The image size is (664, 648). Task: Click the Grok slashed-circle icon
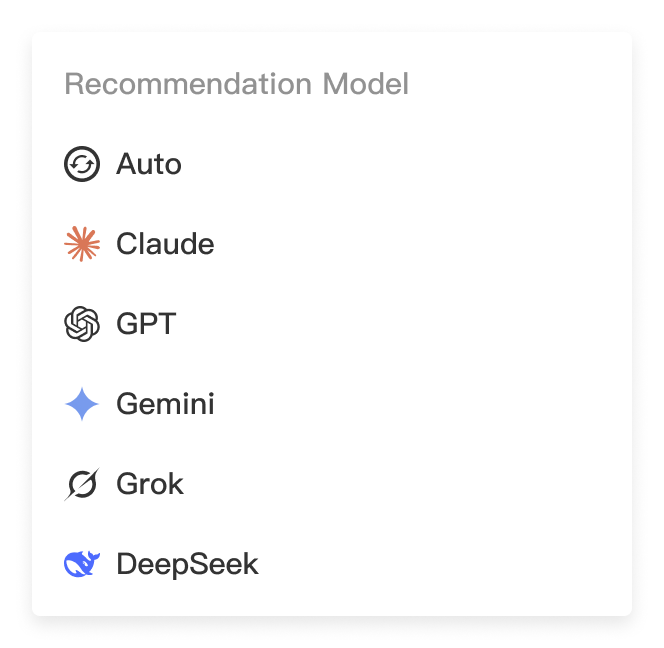coord(82,484)
